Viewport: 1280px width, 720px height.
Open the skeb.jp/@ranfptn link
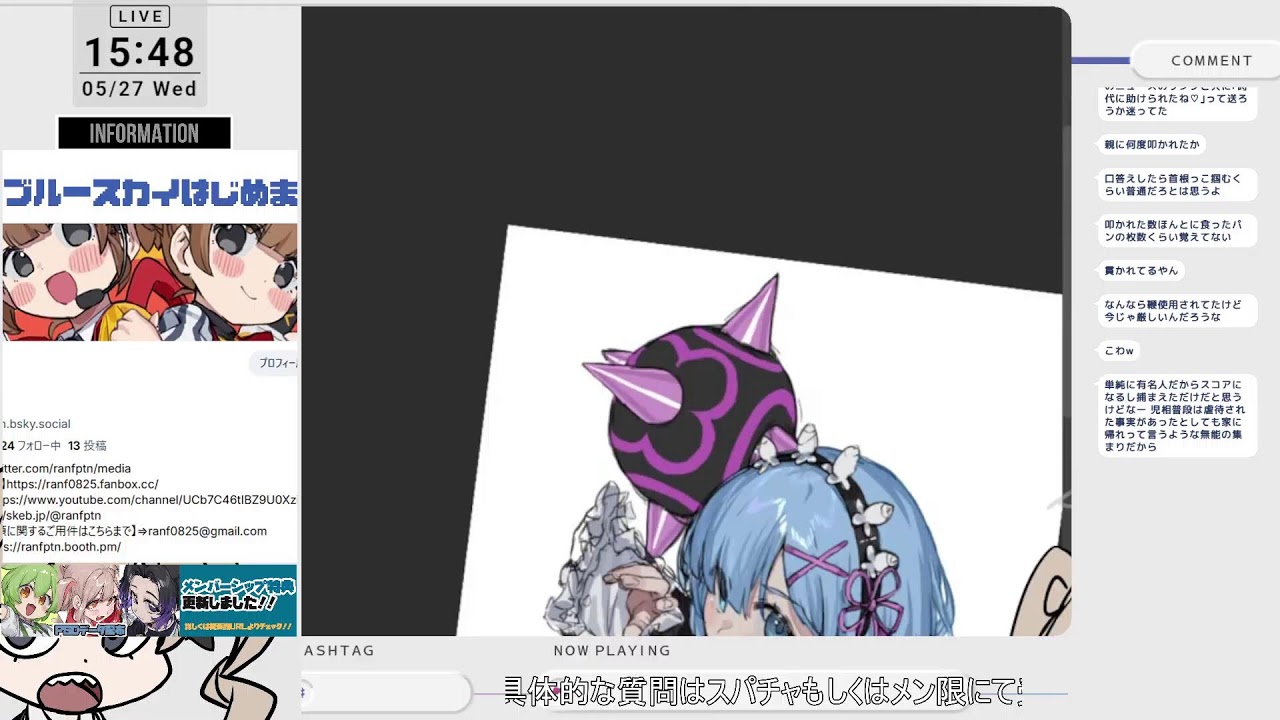tap(51, 515)
